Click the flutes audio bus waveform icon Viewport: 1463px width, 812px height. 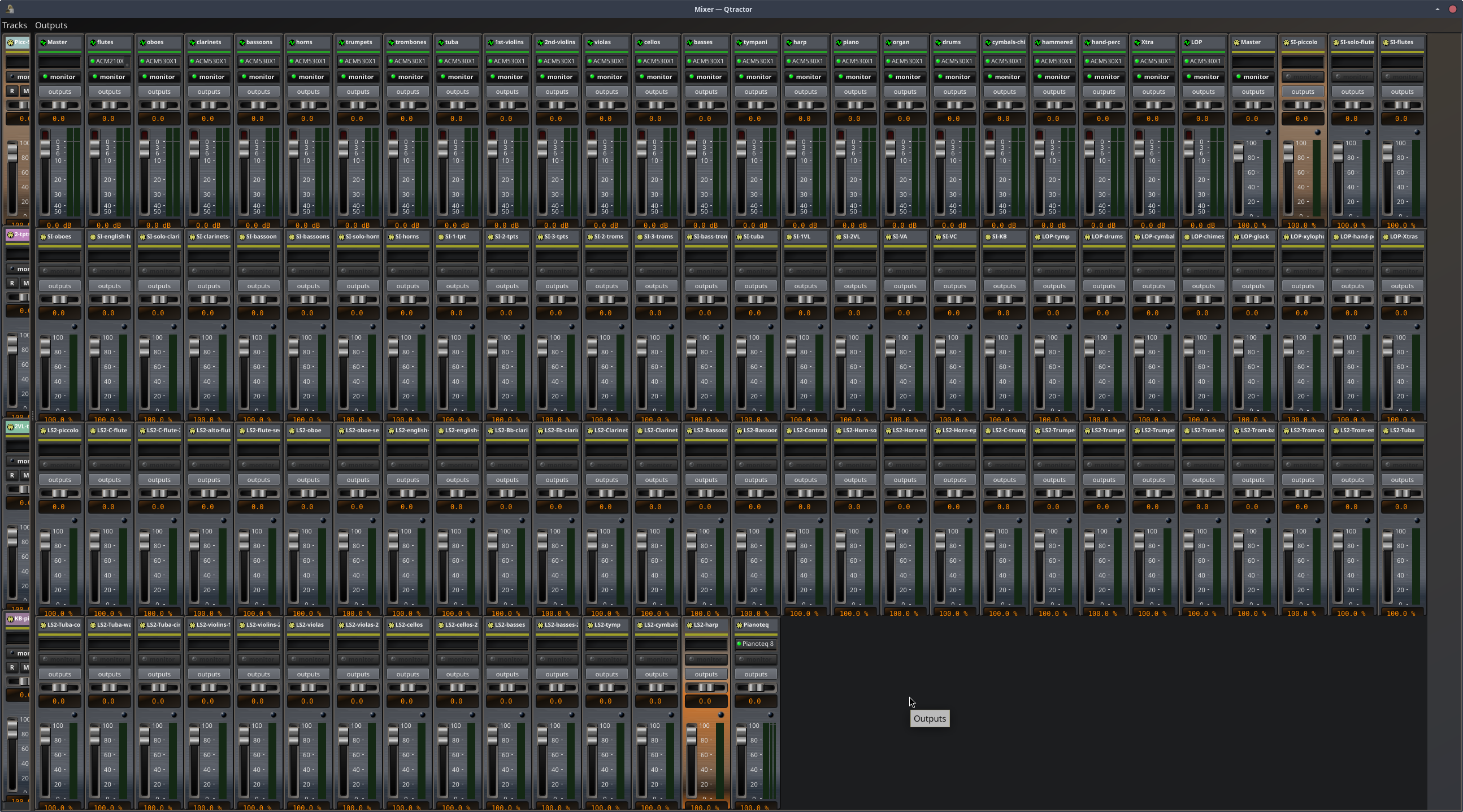pyautogui.click(x=93, y=42)
